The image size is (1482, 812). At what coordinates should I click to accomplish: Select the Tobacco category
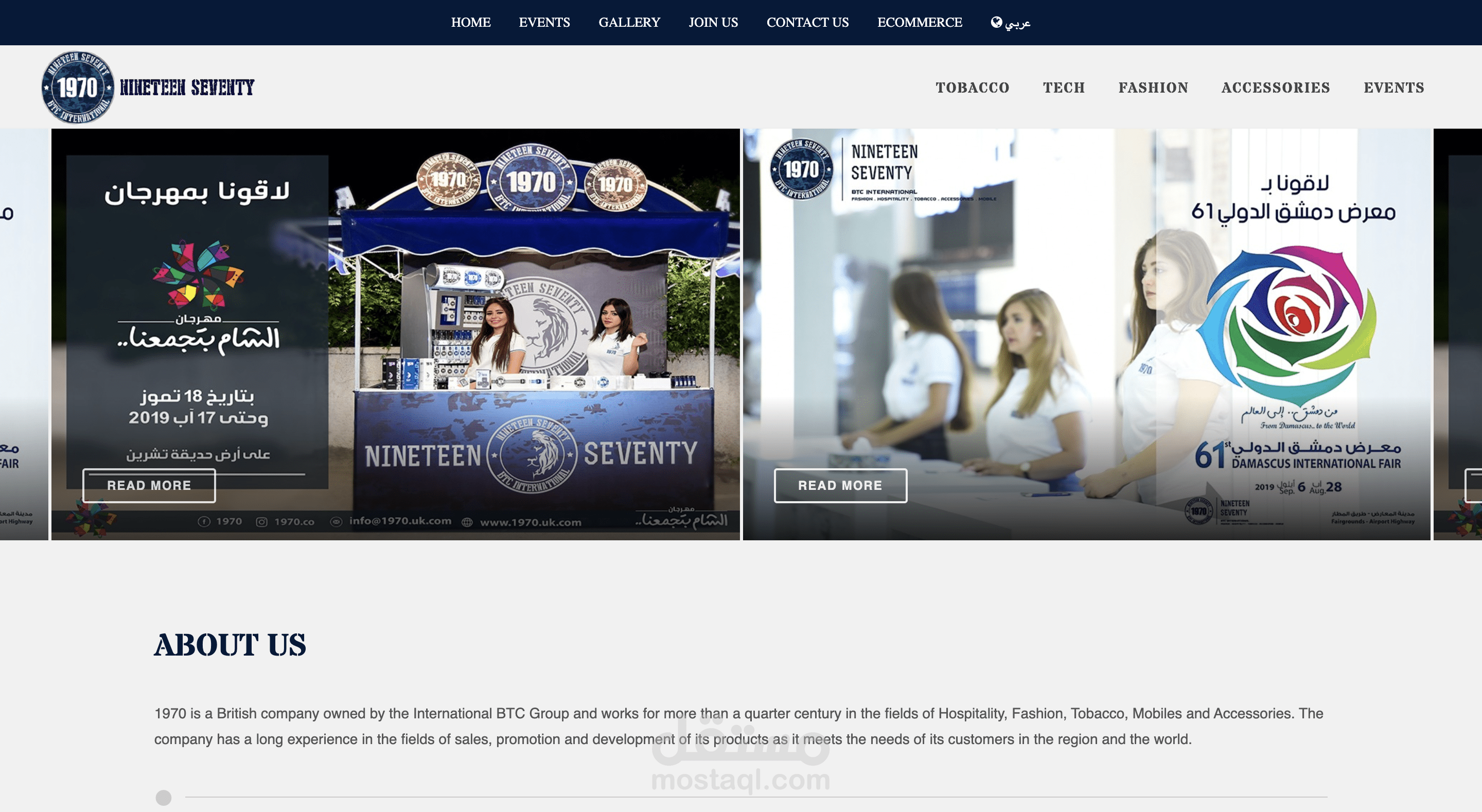click(x=972, y=87)
